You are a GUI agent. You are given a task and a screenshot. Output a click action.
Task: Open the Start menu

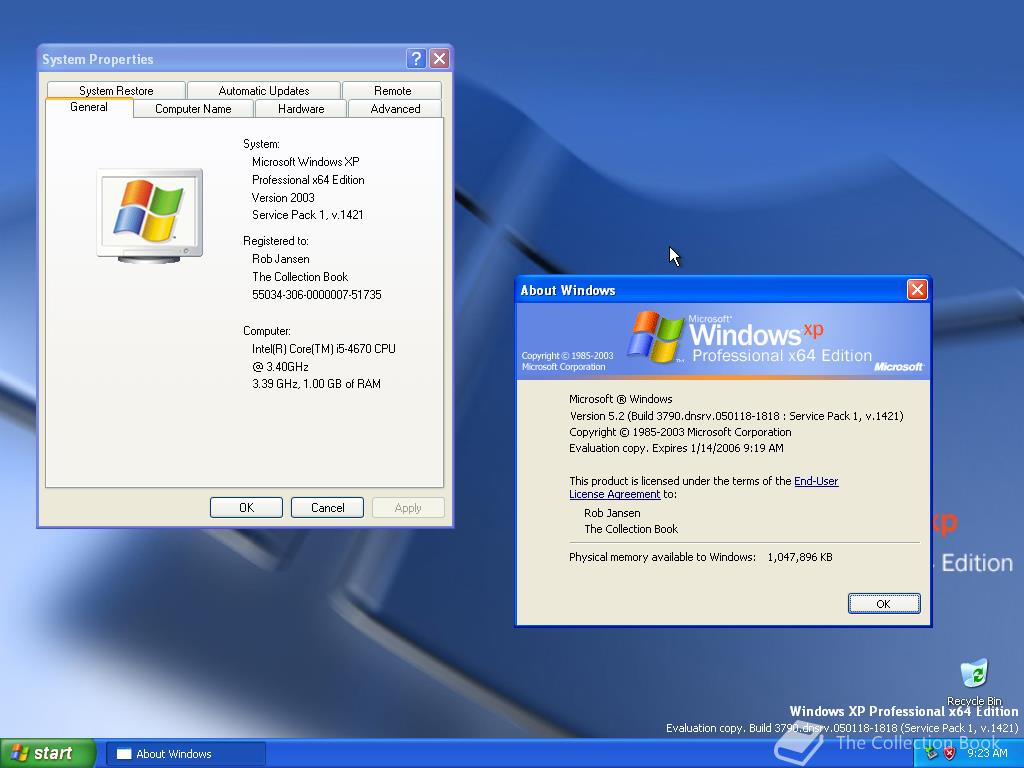coord(47,753)
